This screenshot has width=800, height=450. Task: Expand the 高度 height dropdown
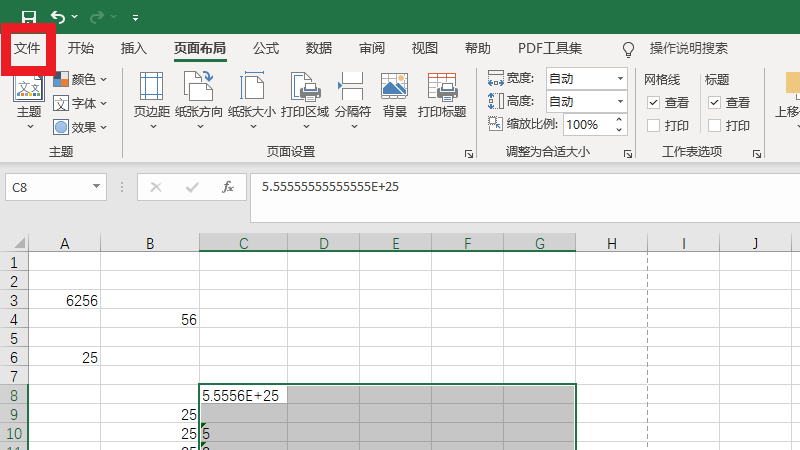click(619, 101)
